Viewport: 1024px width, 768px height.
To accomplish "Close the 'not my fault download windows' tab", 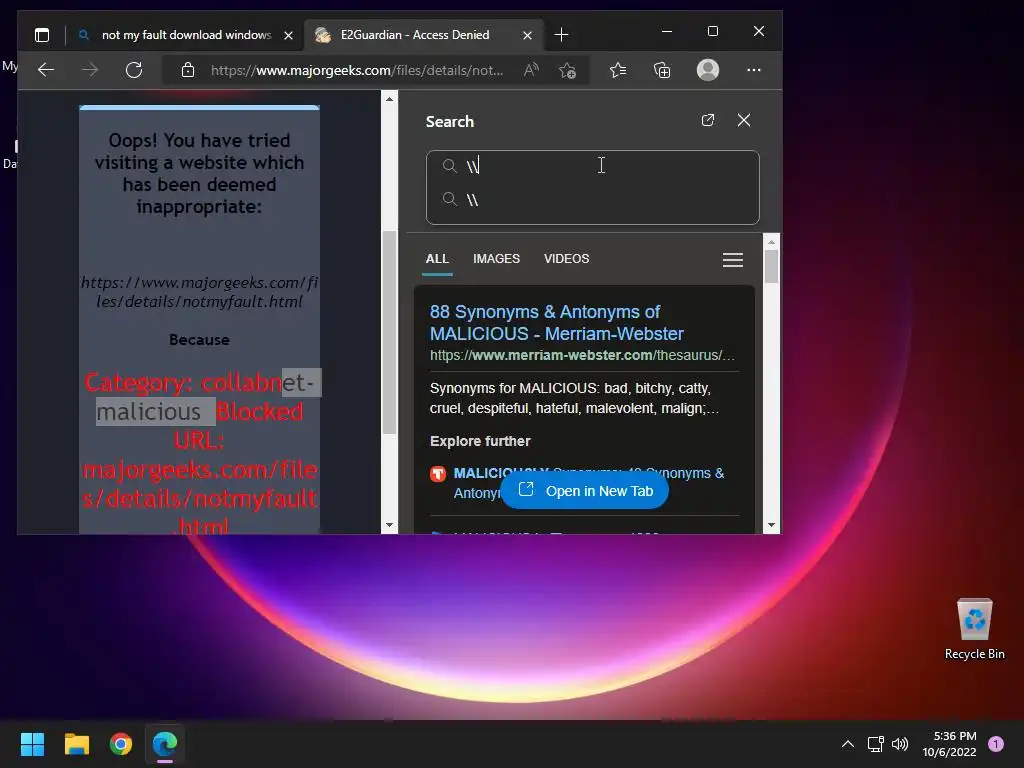I will [x=288, y=35].
